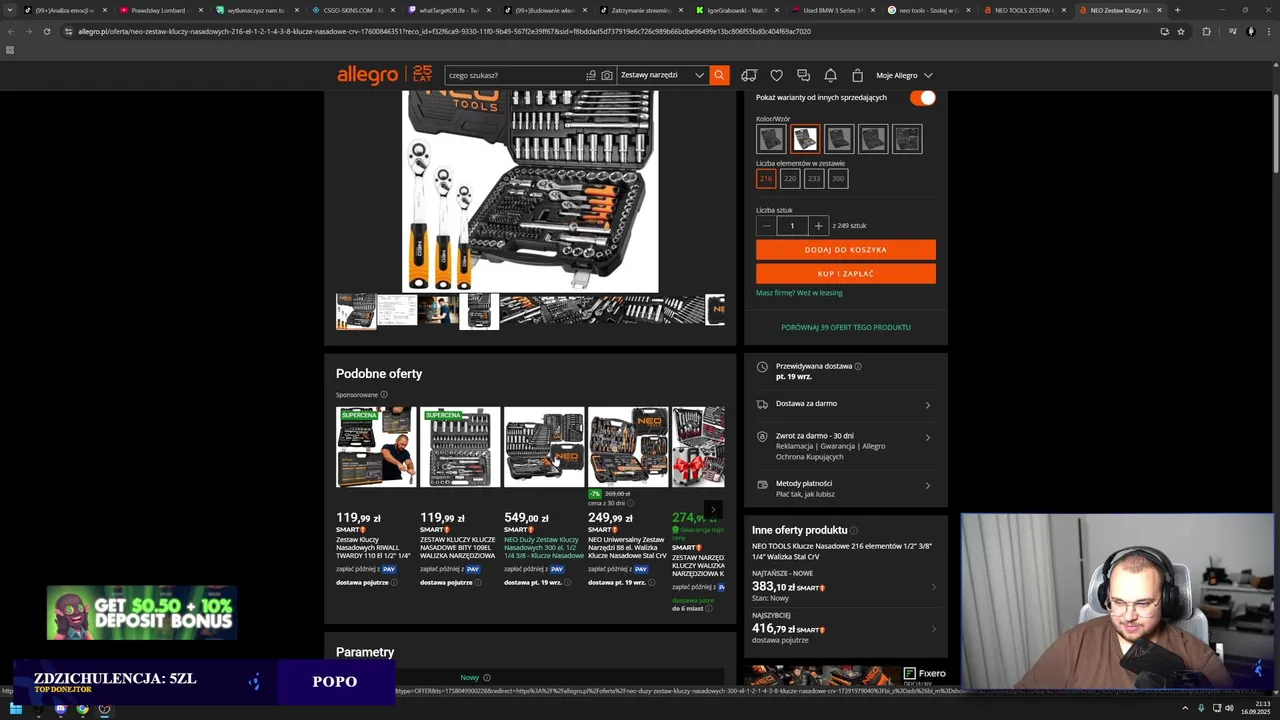Expand Dostawa za darmo details
Screen dimensions: 1280x720
point(845,404)
